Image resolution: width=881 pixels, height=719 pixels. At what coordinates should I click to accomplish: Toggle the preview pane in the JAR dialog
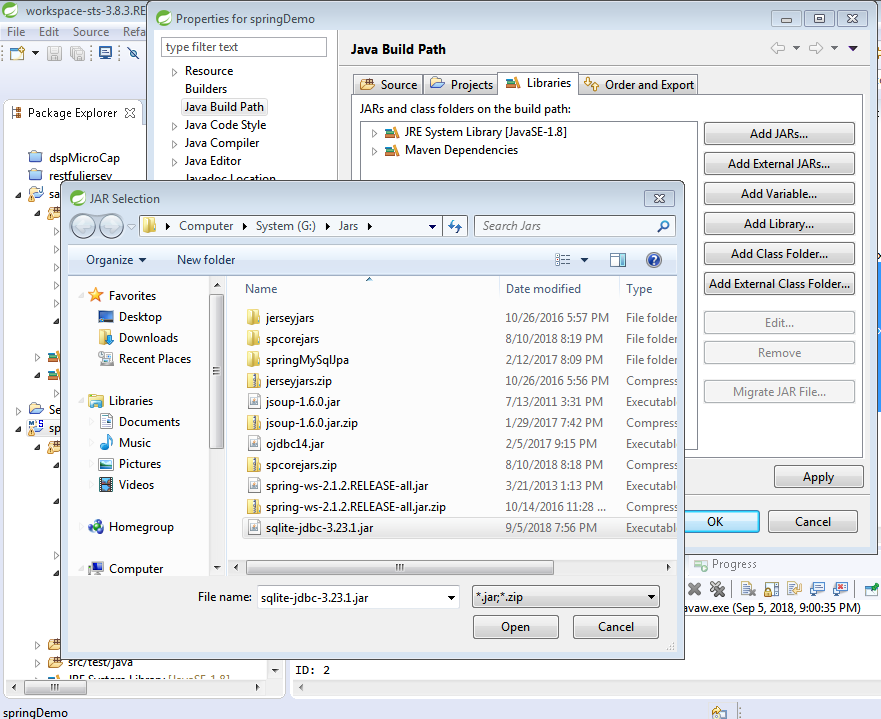(x=618, y=260)
